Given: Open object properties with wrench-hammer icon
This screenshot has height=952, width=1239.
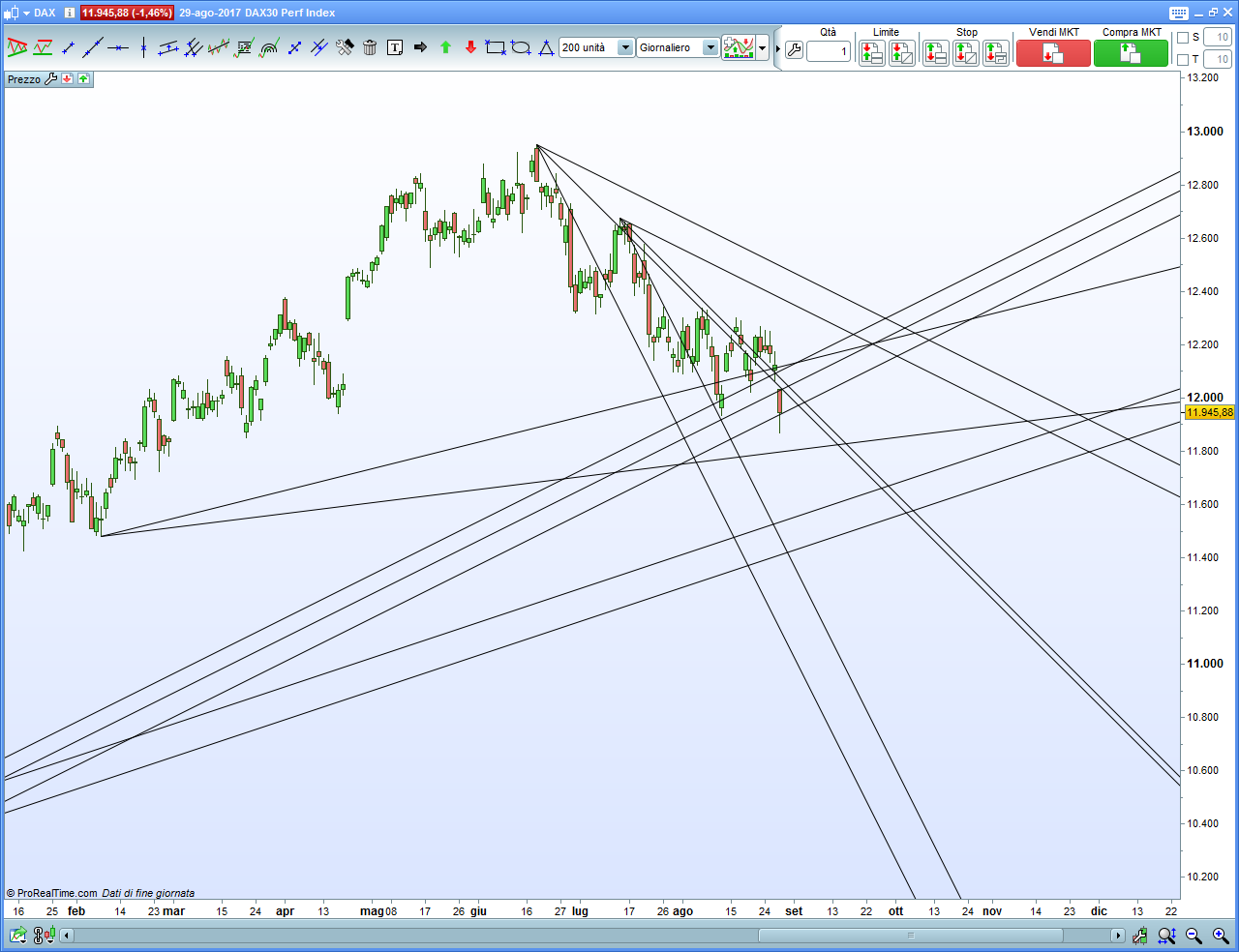Looking at the screenshot, I should click(x=345, y=47).
